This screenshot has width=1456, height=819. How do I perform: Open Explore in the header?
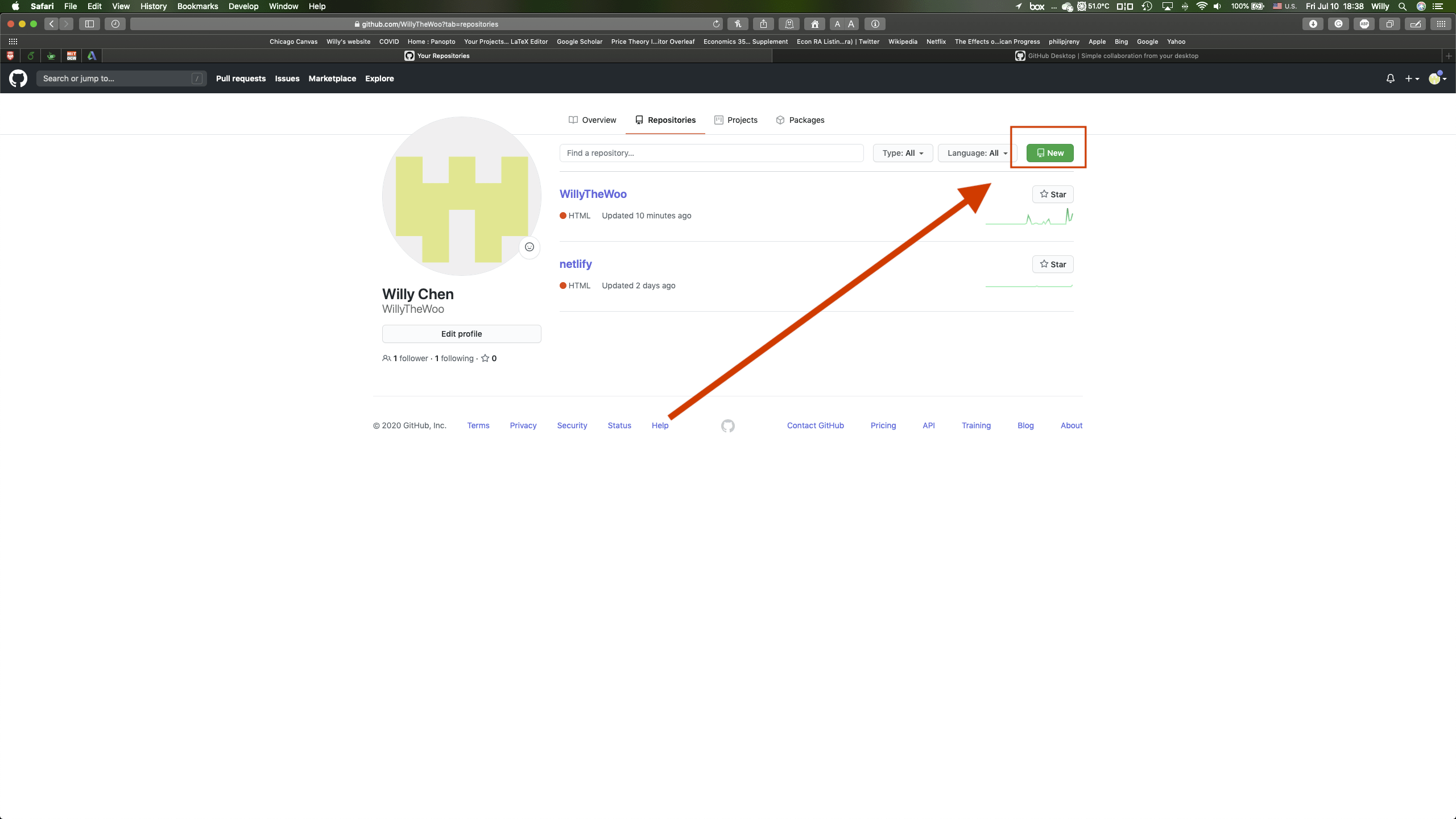click(379, 78)
